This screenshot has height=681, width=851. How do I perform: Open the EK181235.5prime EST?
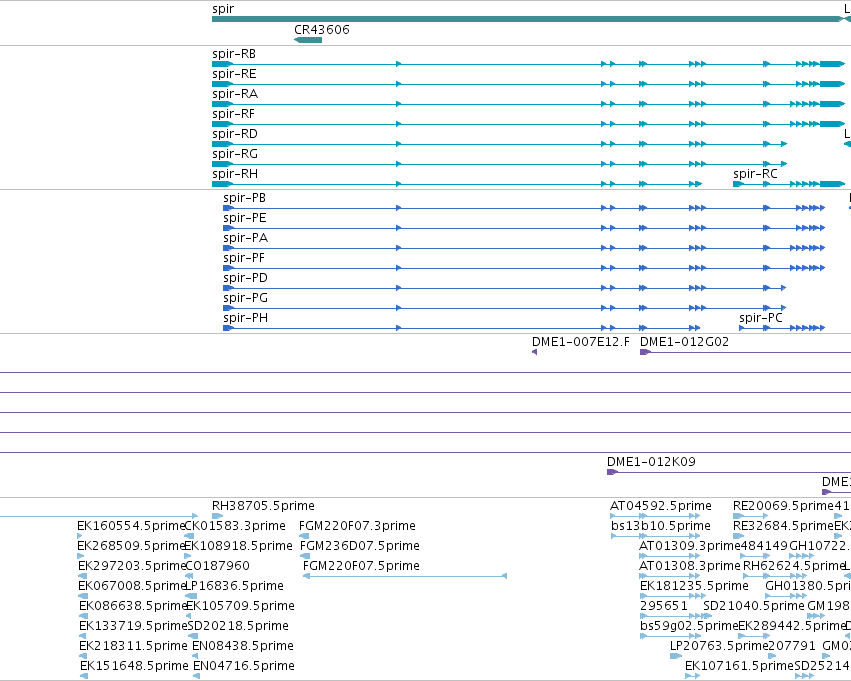point(694,586)
